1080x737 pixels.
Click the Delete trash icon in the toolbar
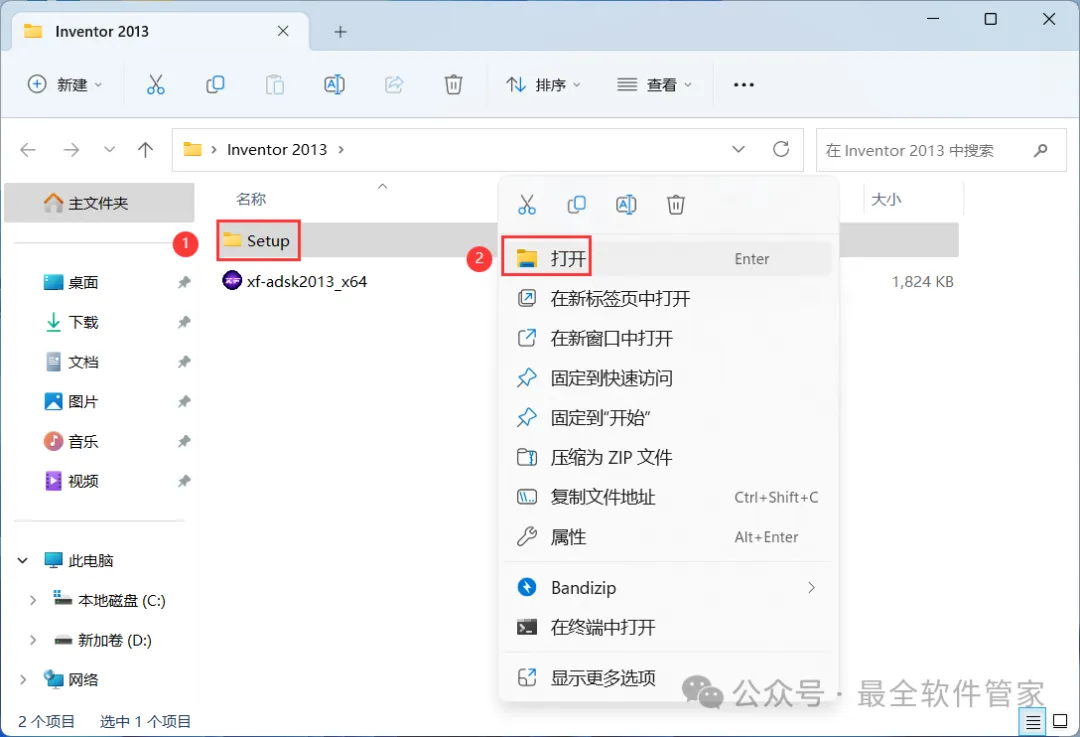coord(453,85)
